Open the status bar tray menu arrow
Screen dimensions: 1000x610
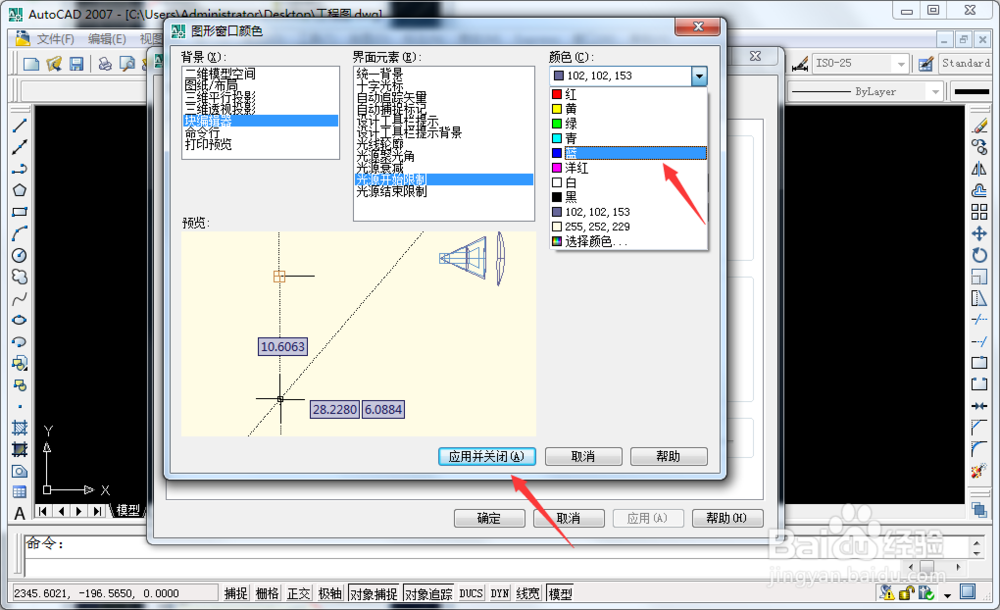pos(947,595)
